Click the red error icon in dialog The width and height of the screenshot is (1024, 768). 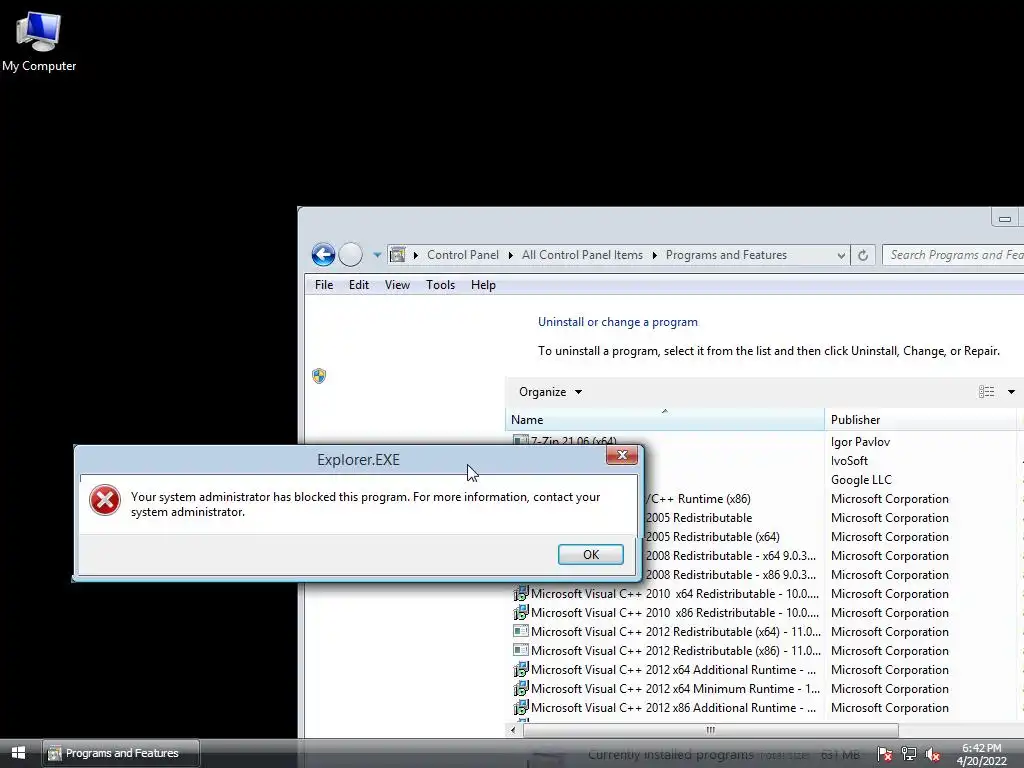[105, 500]
